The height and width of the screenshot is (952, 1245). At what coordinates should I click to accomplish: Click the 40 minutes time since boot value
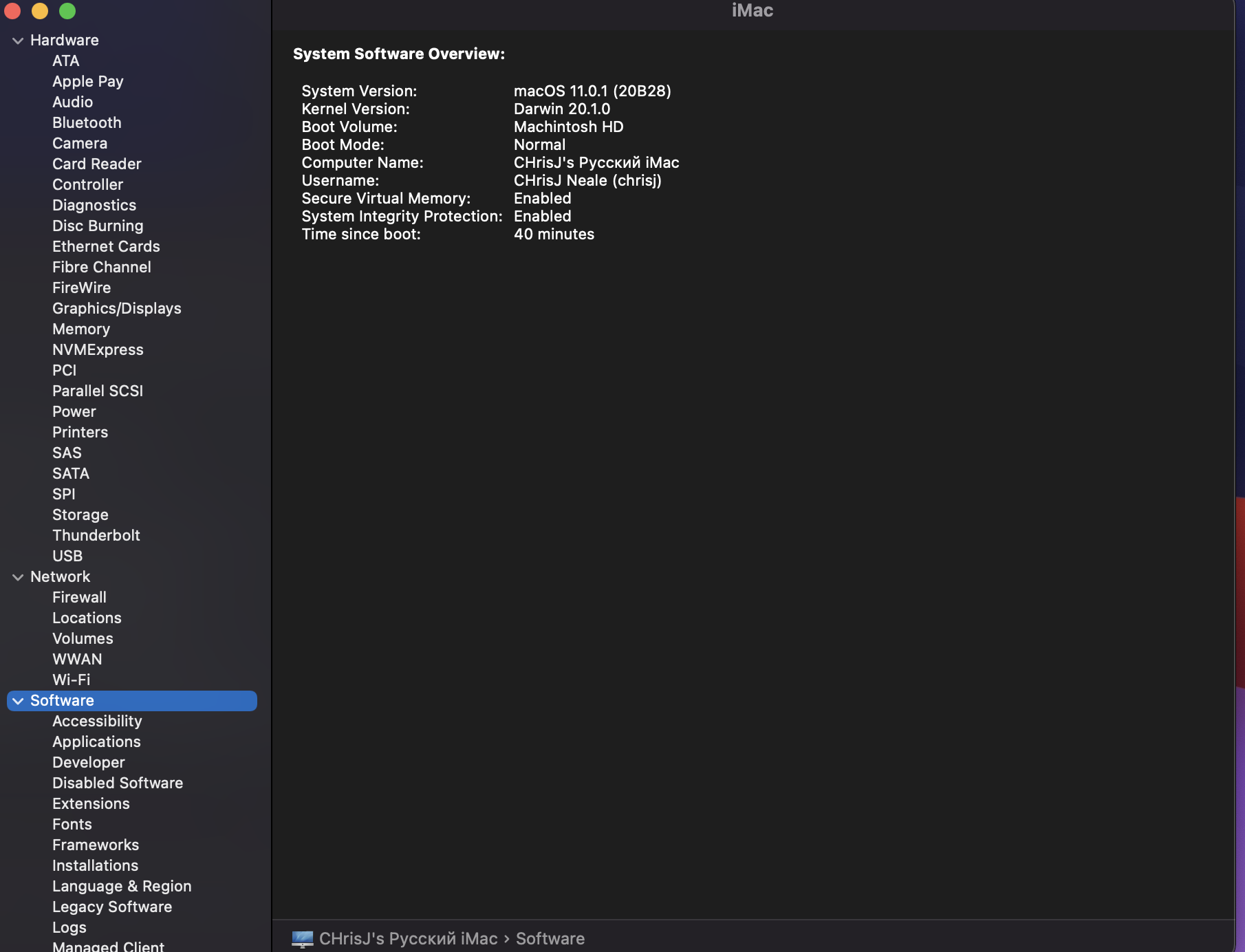tap(554, 235)
